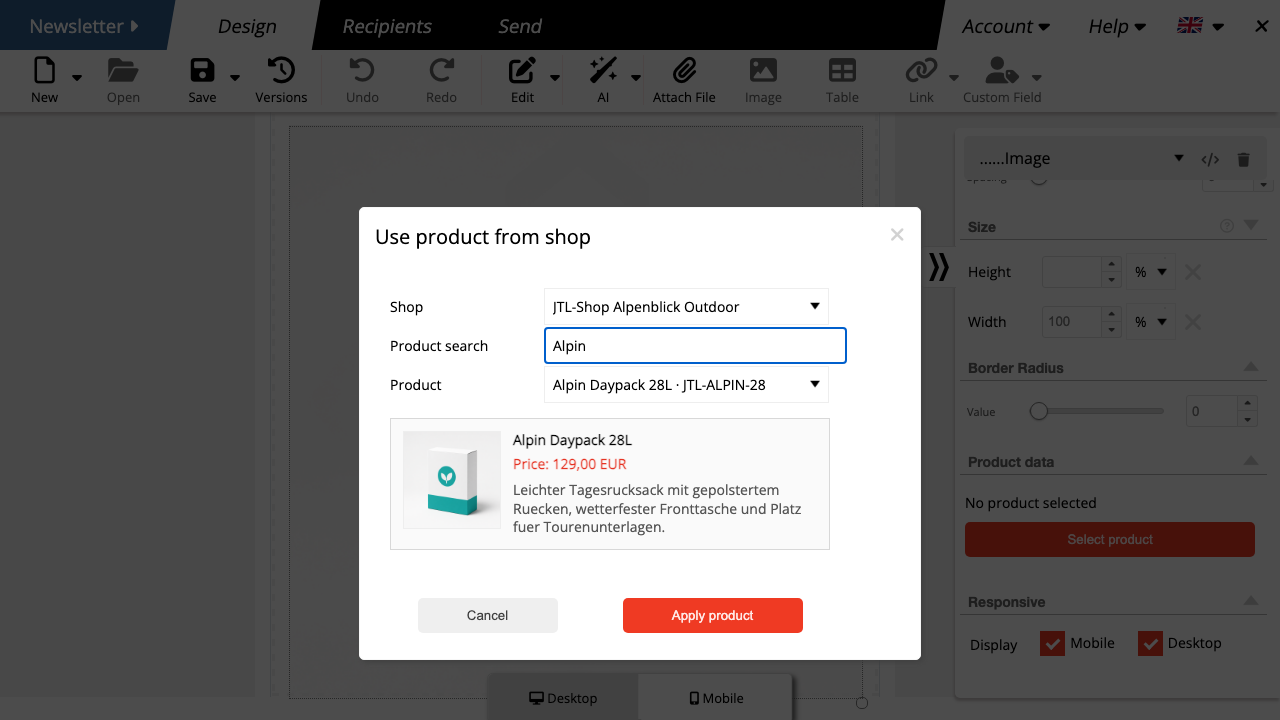Screen dimensions: 1280x720
Task: Toggle the Product data section expander
Action: click(x=1251, y=461)
